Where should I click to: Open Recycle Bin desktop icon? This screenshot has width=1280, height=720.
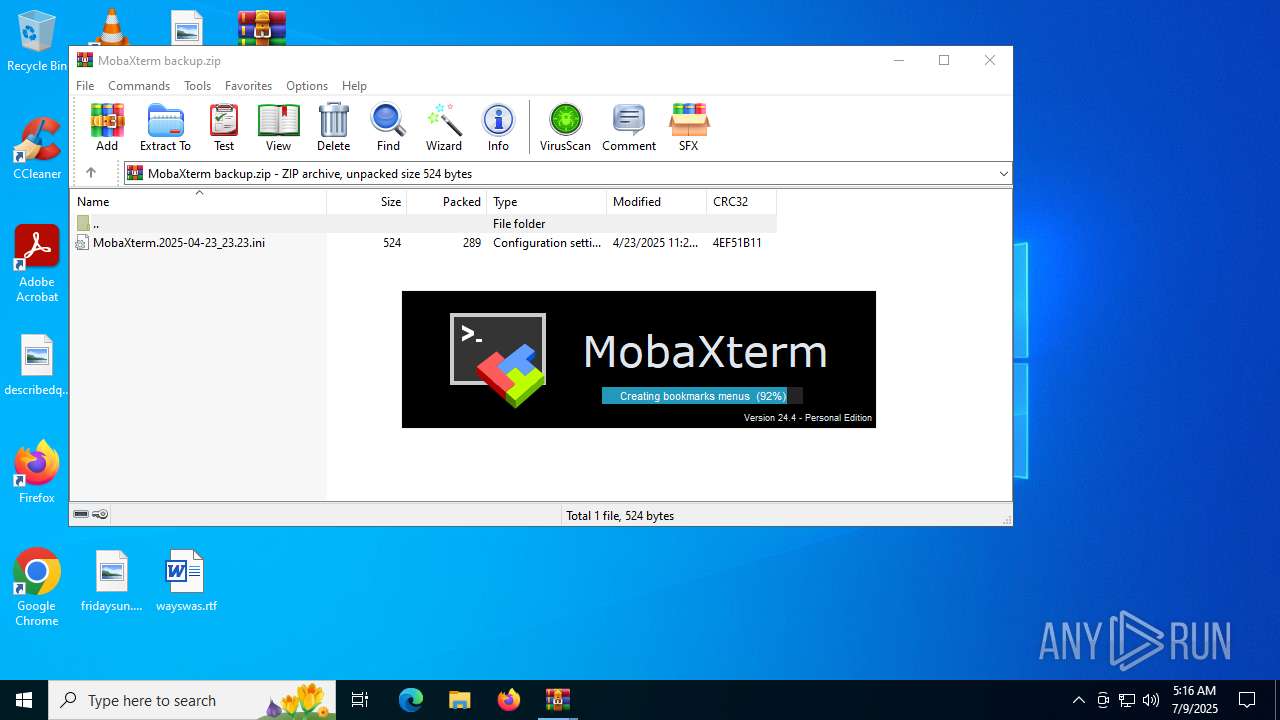37,42
